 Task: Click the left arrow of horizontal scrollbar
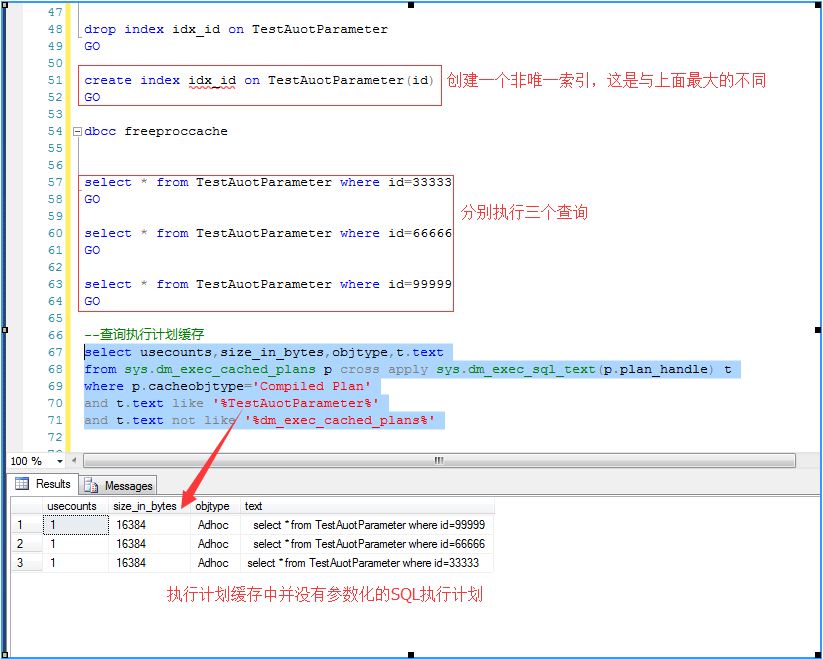77,461
